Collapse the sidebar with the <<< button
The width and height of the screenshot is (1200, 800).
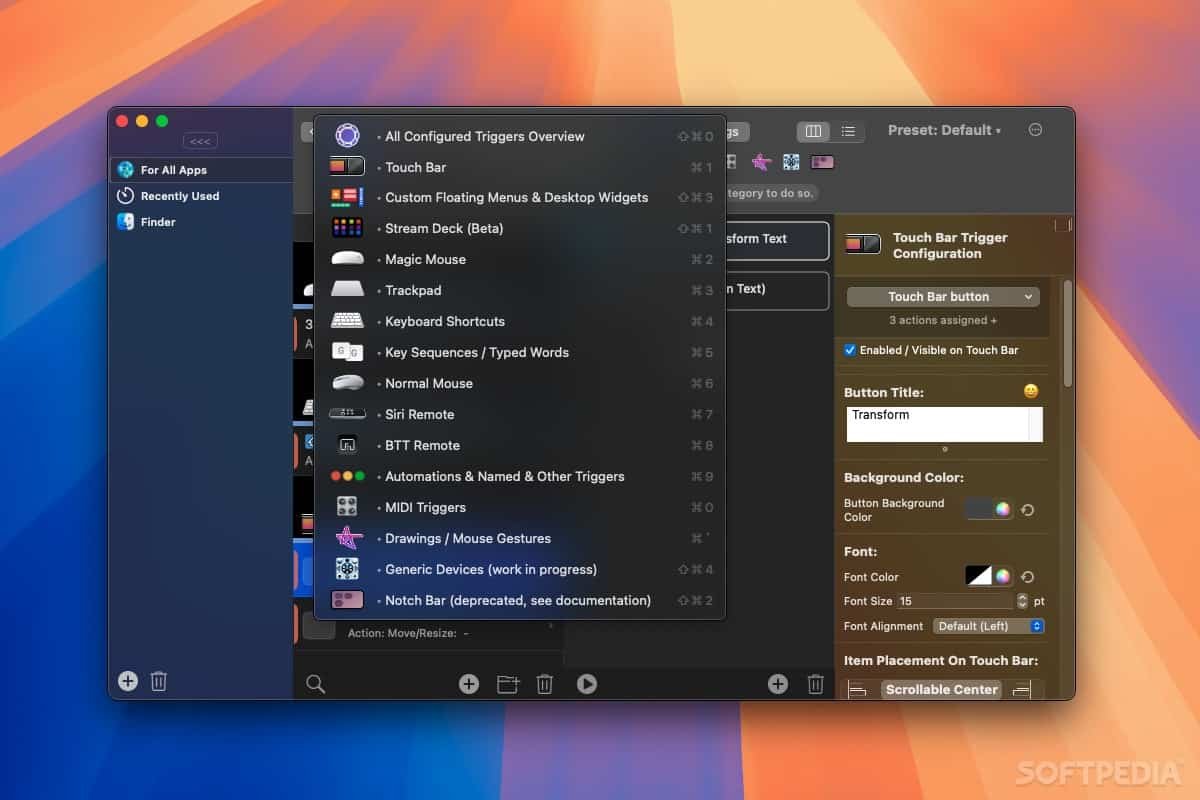point(200,141)
